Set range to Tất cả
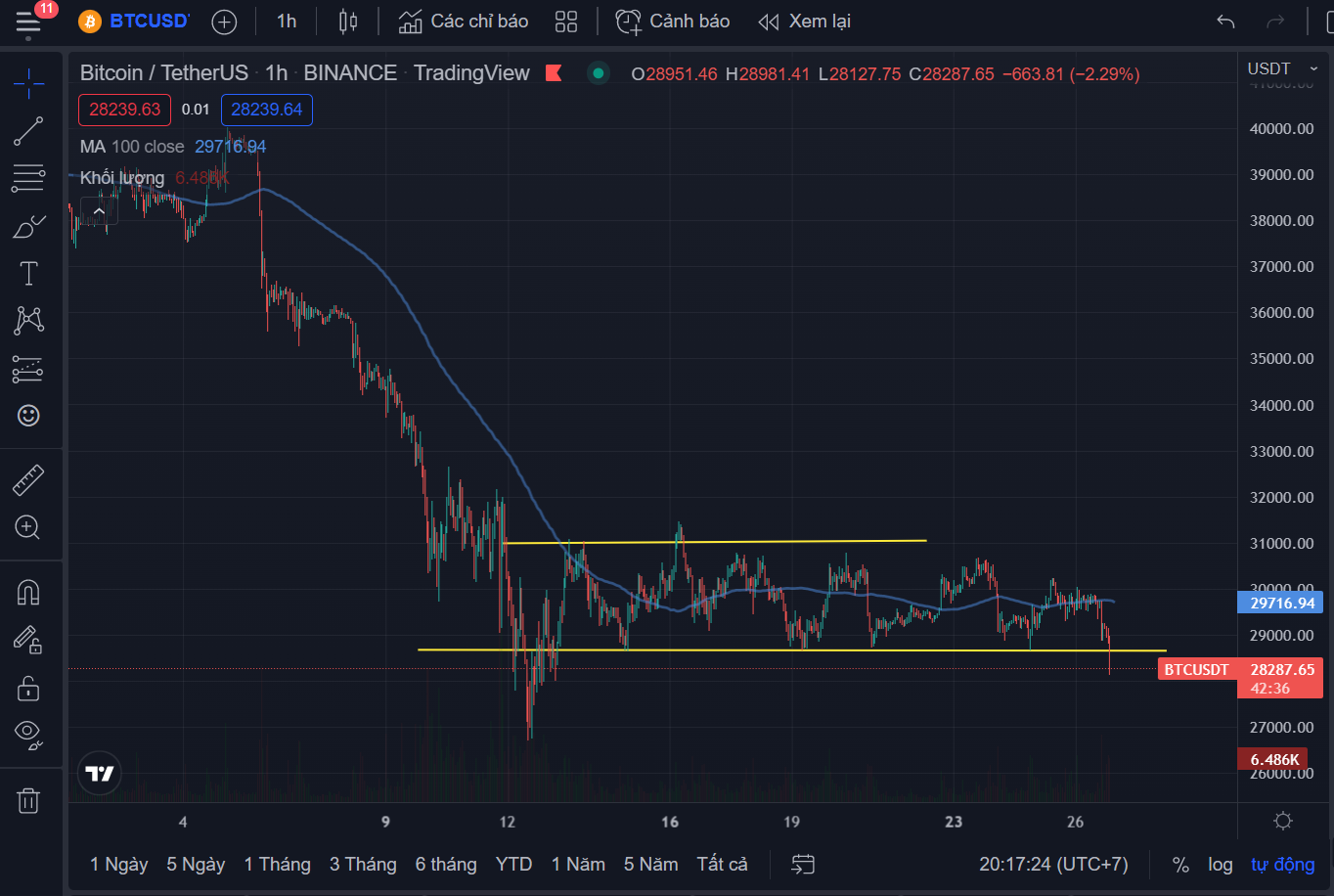Screen dimensions: 1334x896 [722, 865]
